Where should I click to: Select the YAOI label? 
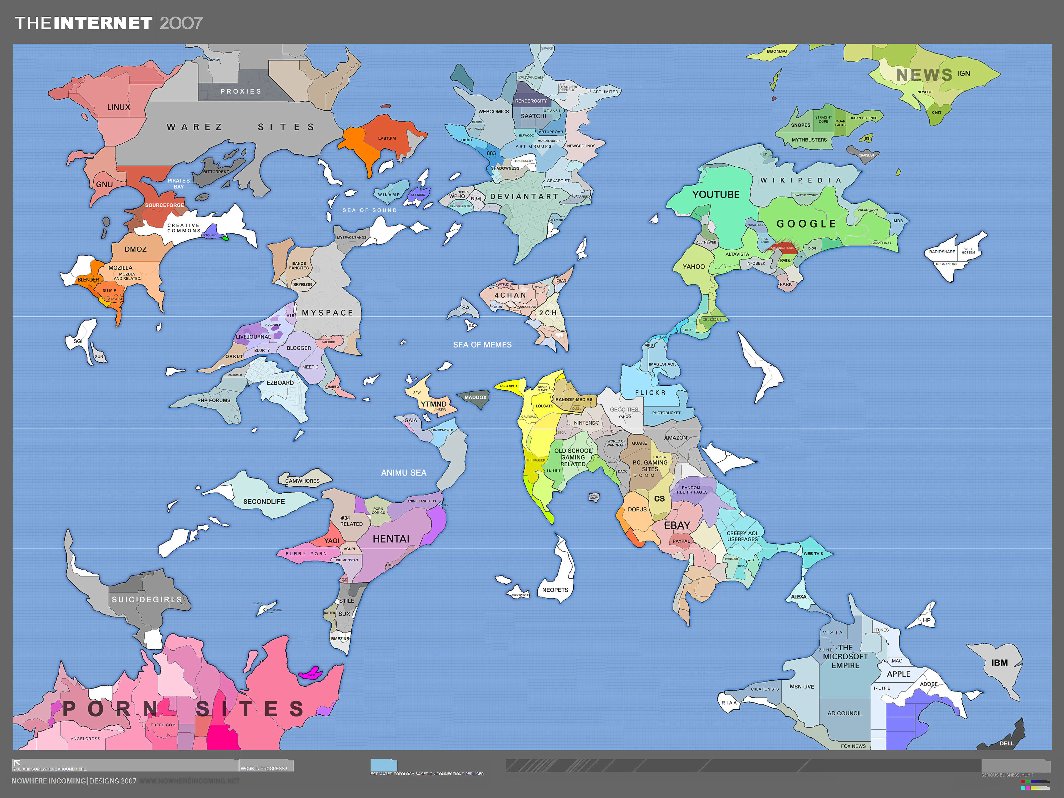(332, 541)
